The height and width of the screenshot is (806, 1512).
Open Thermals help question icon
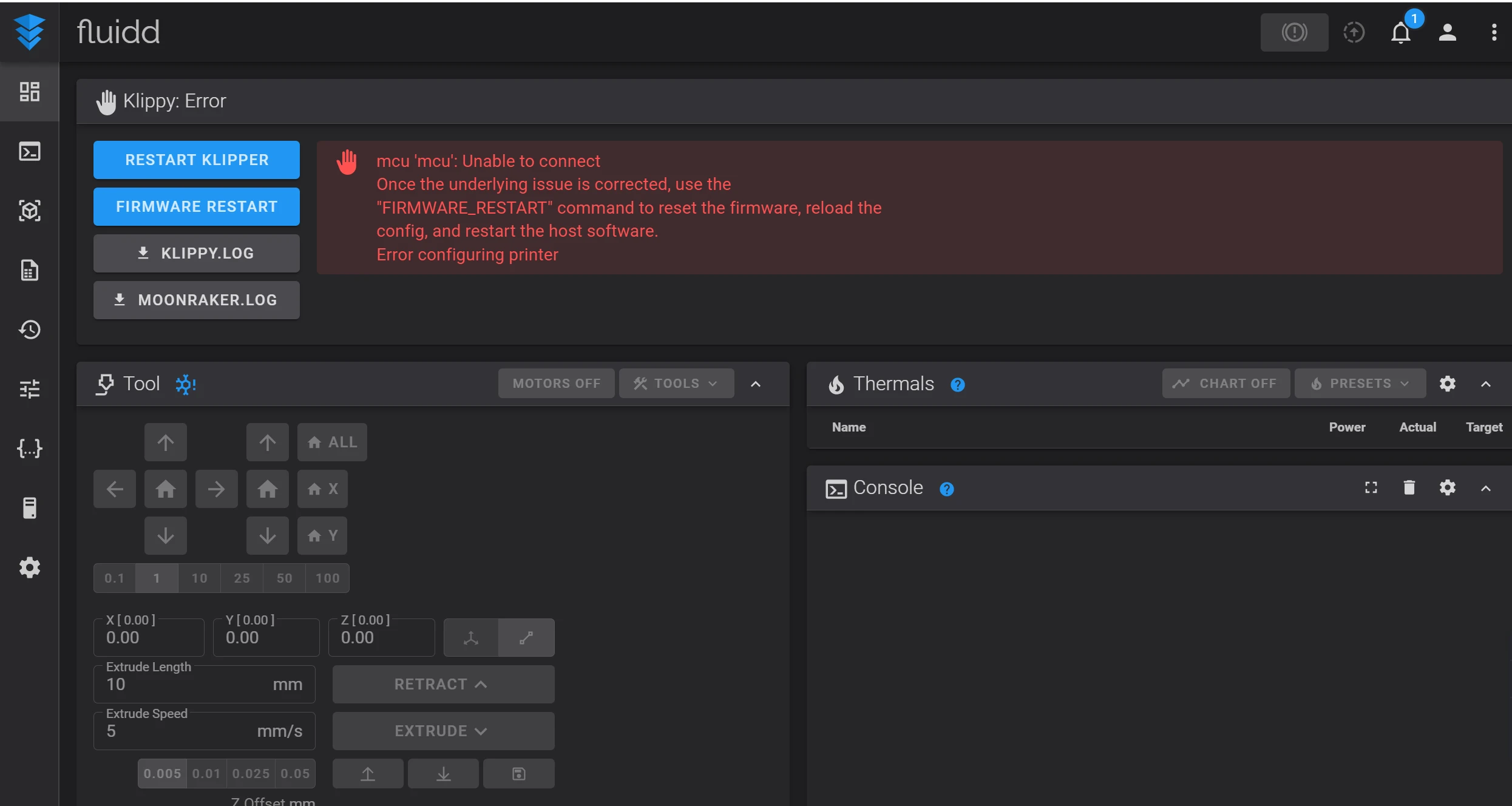coord(958,384)
